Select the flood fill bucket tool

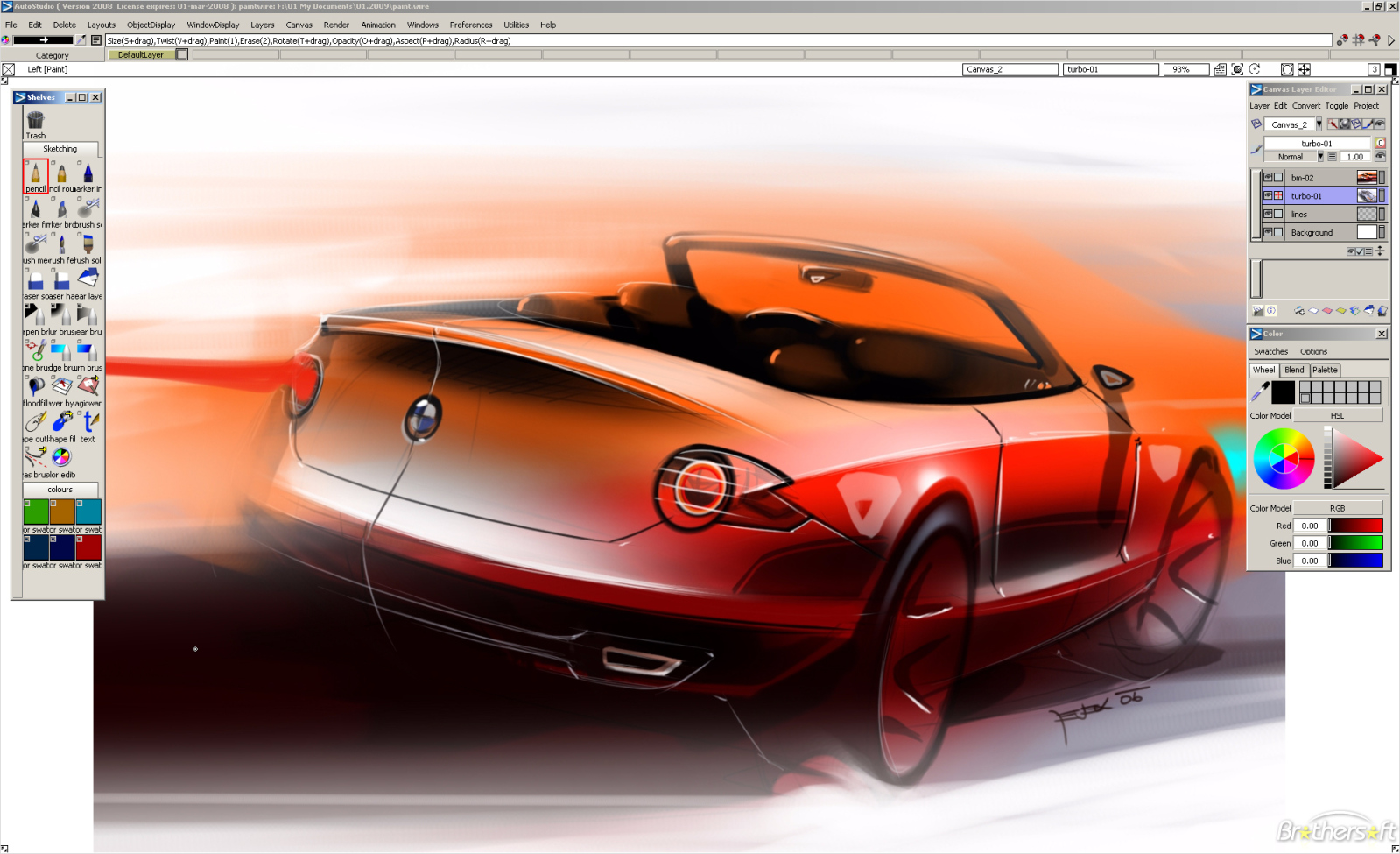click(x=35, y=389)
